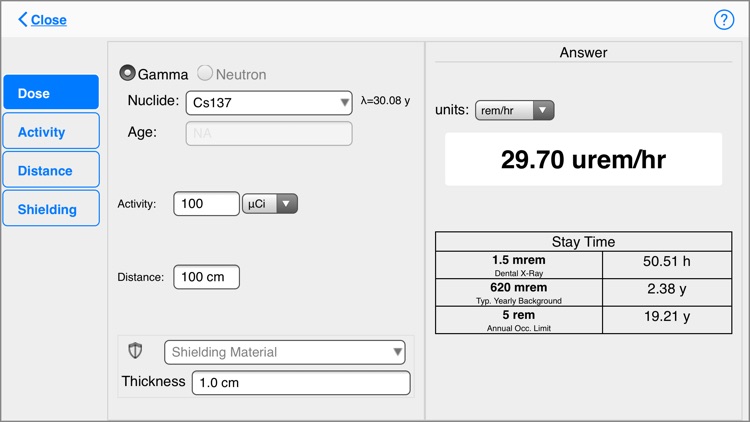Image resolution: width=750 pixels, height=422 pixels.
Task: Click the 29.70 urem/hr answer display
Action: [x=583, y=159]
